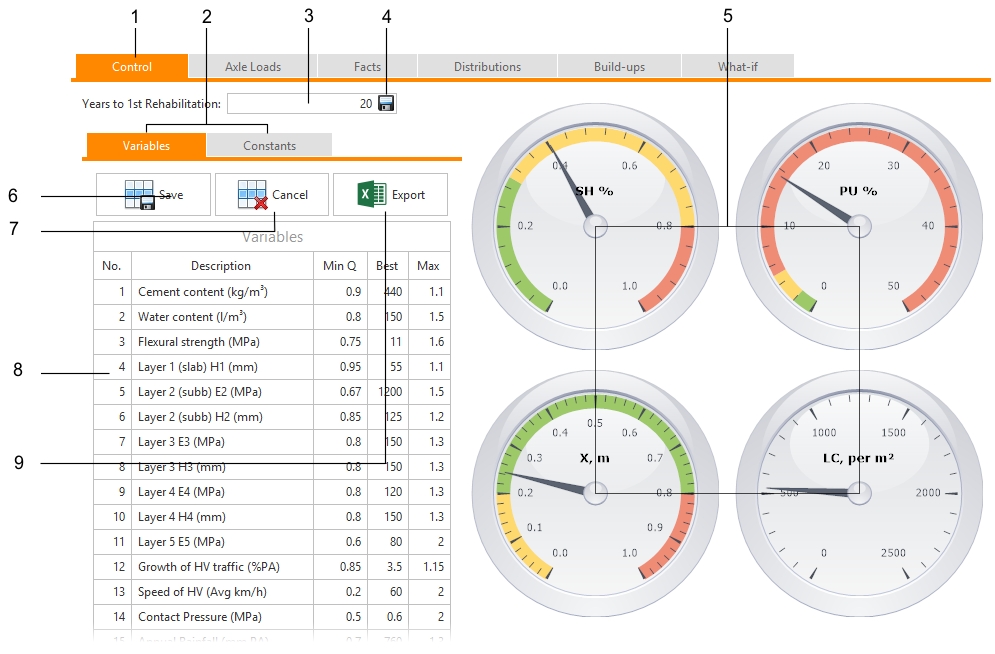Select the Build-ups tab
The image size is (995, 654).
[x=619, y=67]
